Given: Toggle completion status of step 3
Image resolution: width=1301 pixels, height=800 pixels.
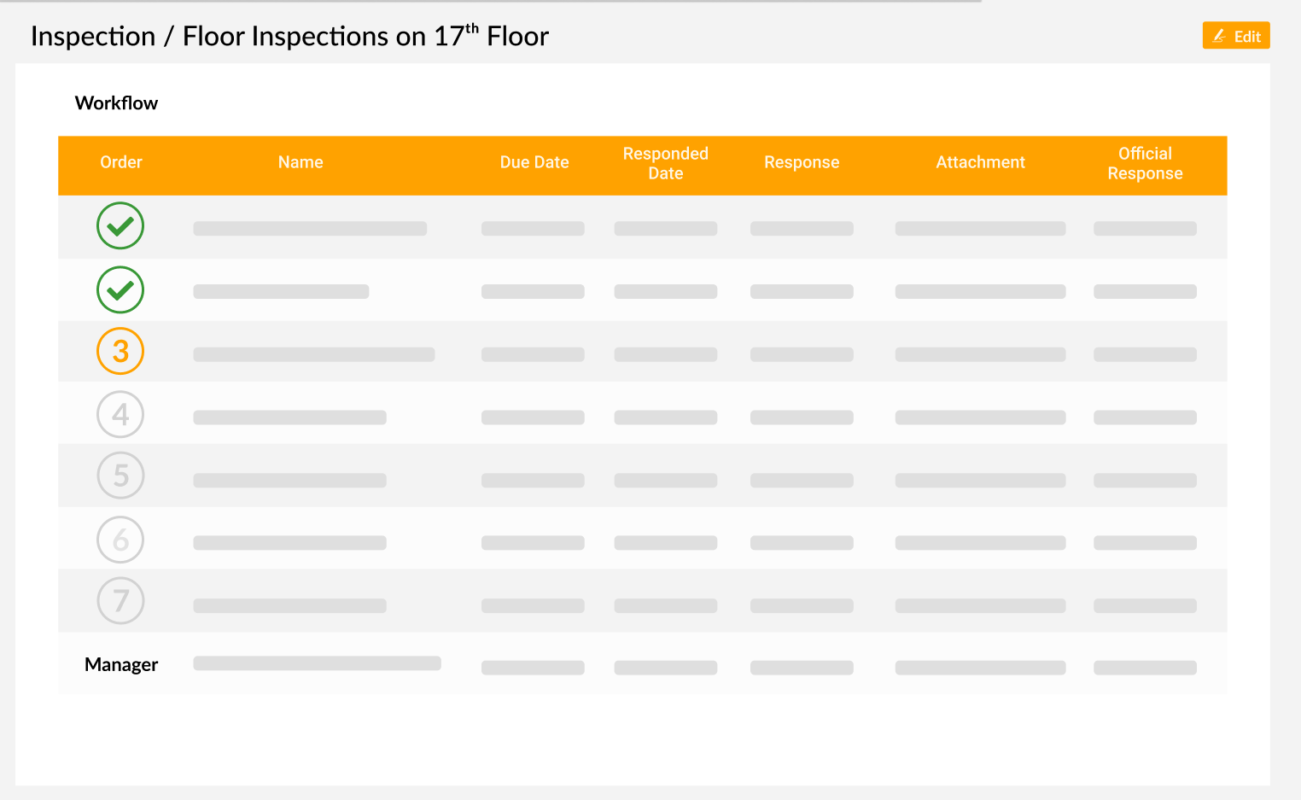Looking at the screenshot, I should 120,351.
